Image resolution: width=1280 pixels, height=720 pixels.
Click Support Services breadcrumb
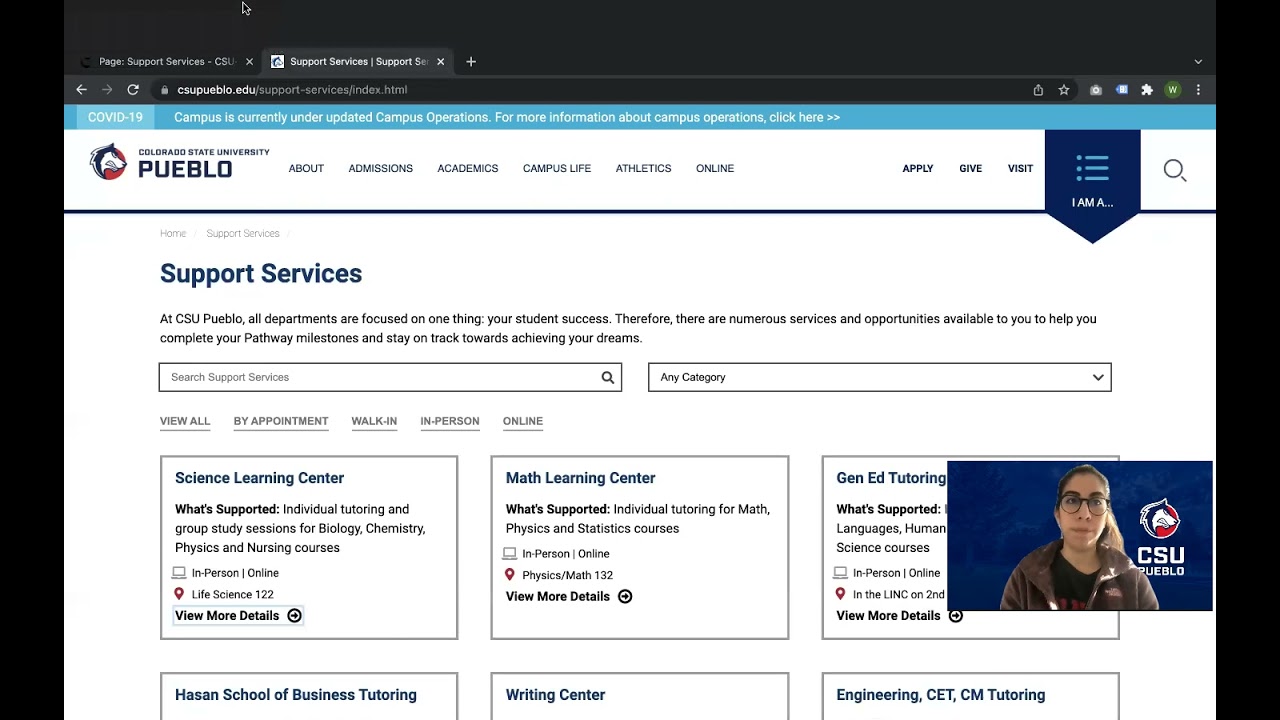(x=243, y=233)
